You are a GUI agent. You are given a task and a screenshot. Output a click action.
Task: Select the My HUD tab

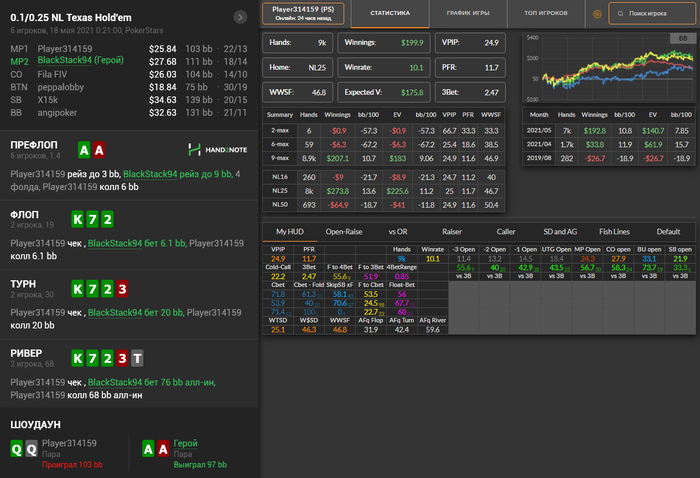coord(290,232)
